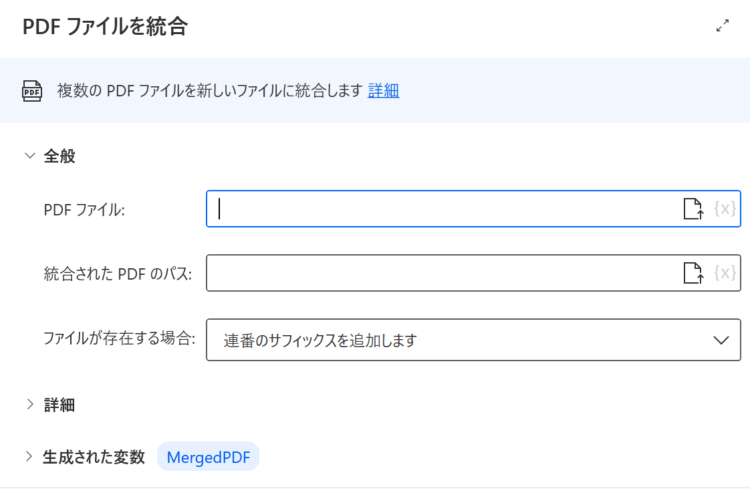Open file picker for 統合された PDF のパス
The image size is (750, 491).
pyautogui.click(x=693, y=273)
